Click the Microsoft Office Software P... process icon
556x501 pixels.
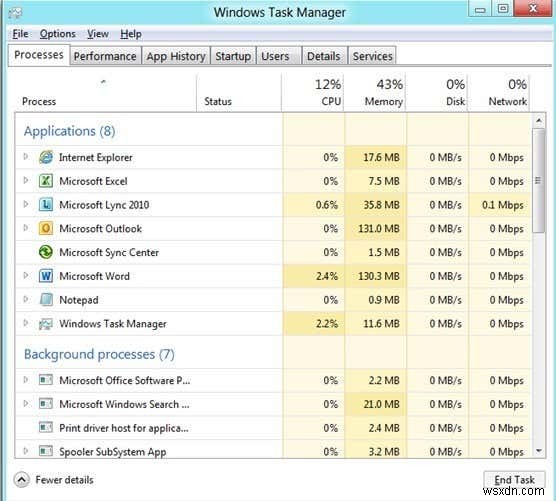46,380
